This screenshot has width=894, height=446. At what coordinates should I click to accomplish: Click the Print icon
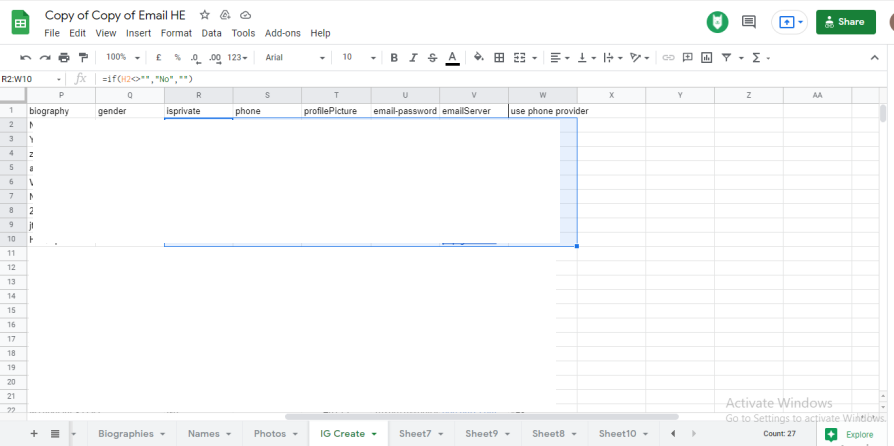[64, 58]
